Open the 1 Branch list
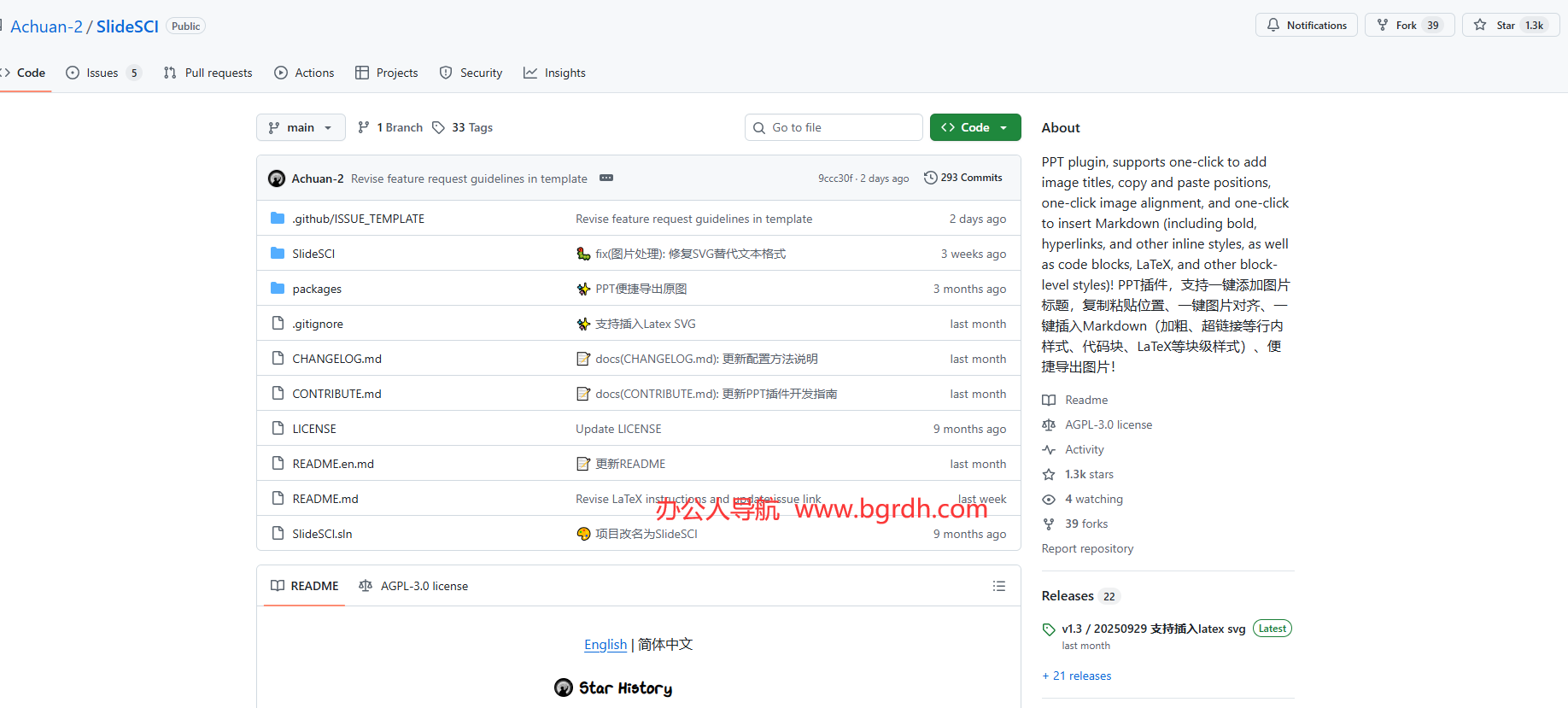Viewport: 1568px width, 708px height. pyautogui.click(x=390, y=127)
